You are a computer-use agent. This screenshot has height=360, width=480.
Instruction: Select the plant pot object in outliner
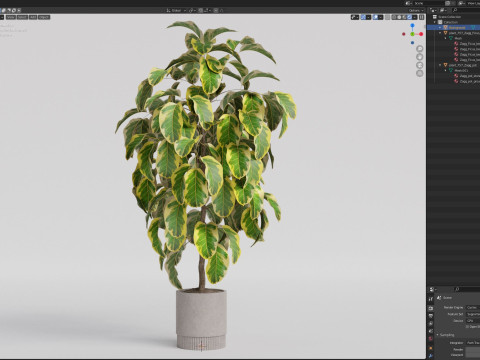pyautogui.click(x=463, y=65)
